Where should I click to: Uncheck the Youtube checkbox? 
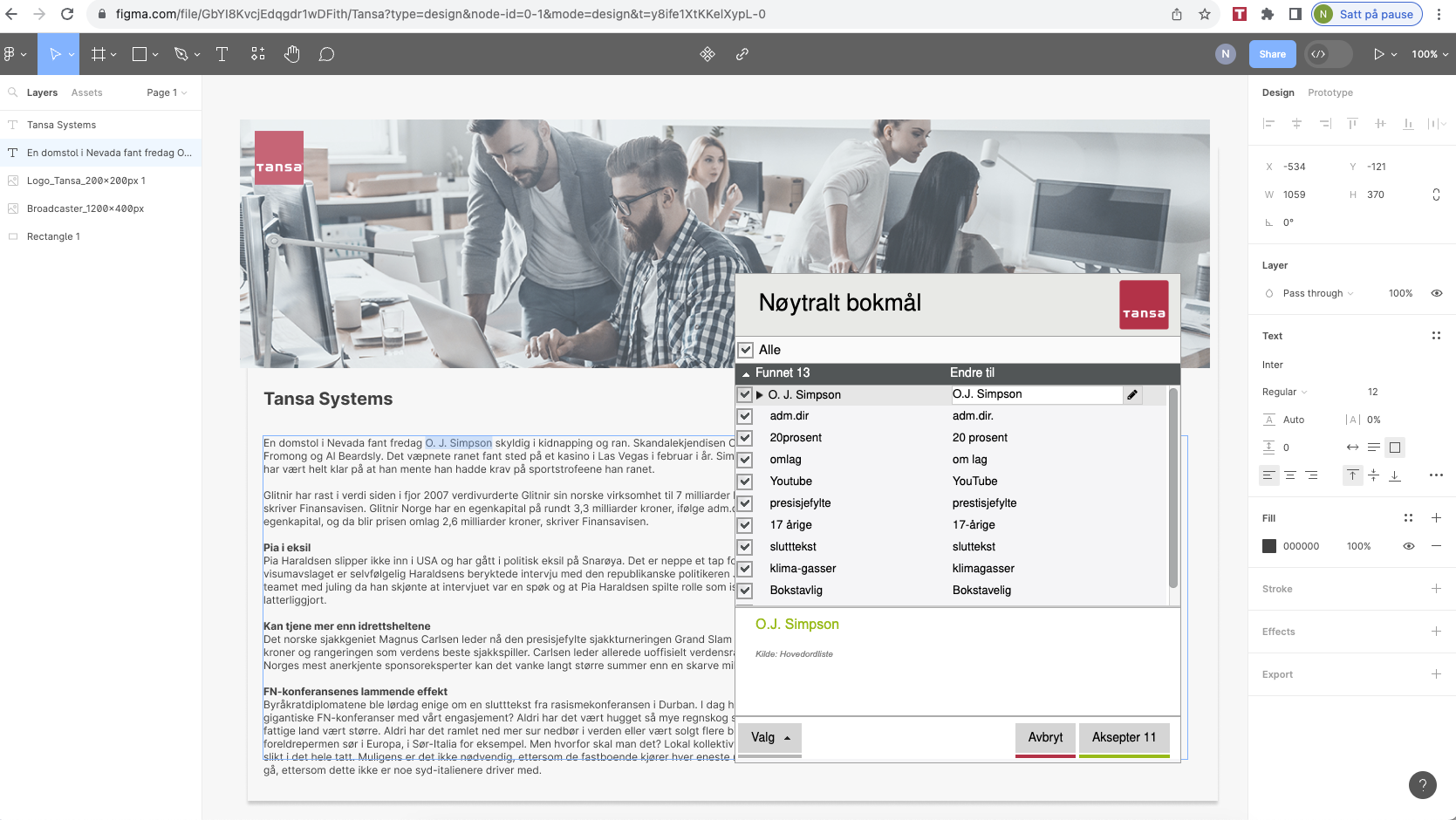pos(745,482)
